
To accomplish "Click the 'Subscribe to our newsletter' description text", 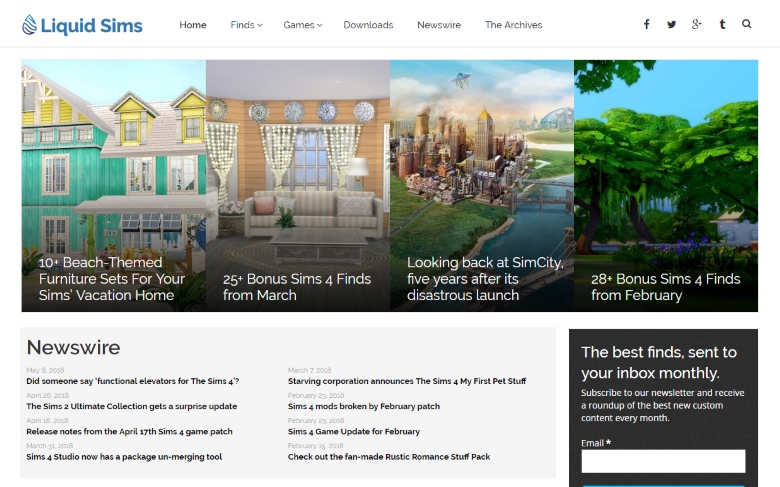I will [x=663, y=405].
